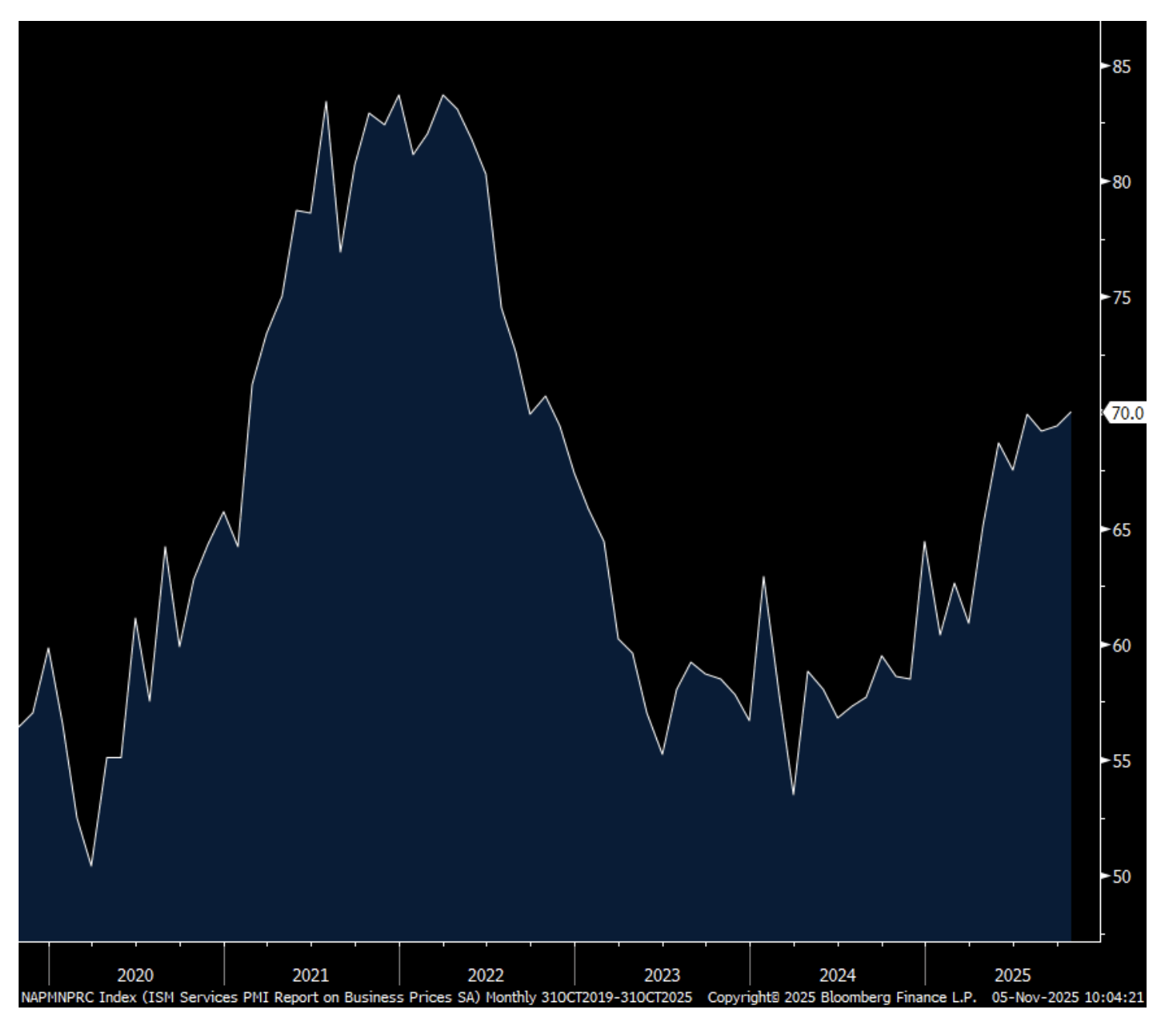The width and height of the screenshot is (1176, 1023).
Task: Select the 50 y-axis label
Action: [x=1121, y=877]
